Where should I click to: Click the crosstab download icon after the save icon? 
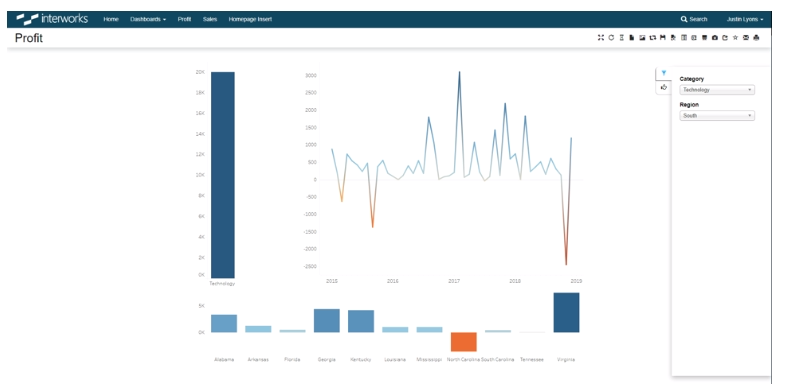pyautogui.click(x=674, y=38)
